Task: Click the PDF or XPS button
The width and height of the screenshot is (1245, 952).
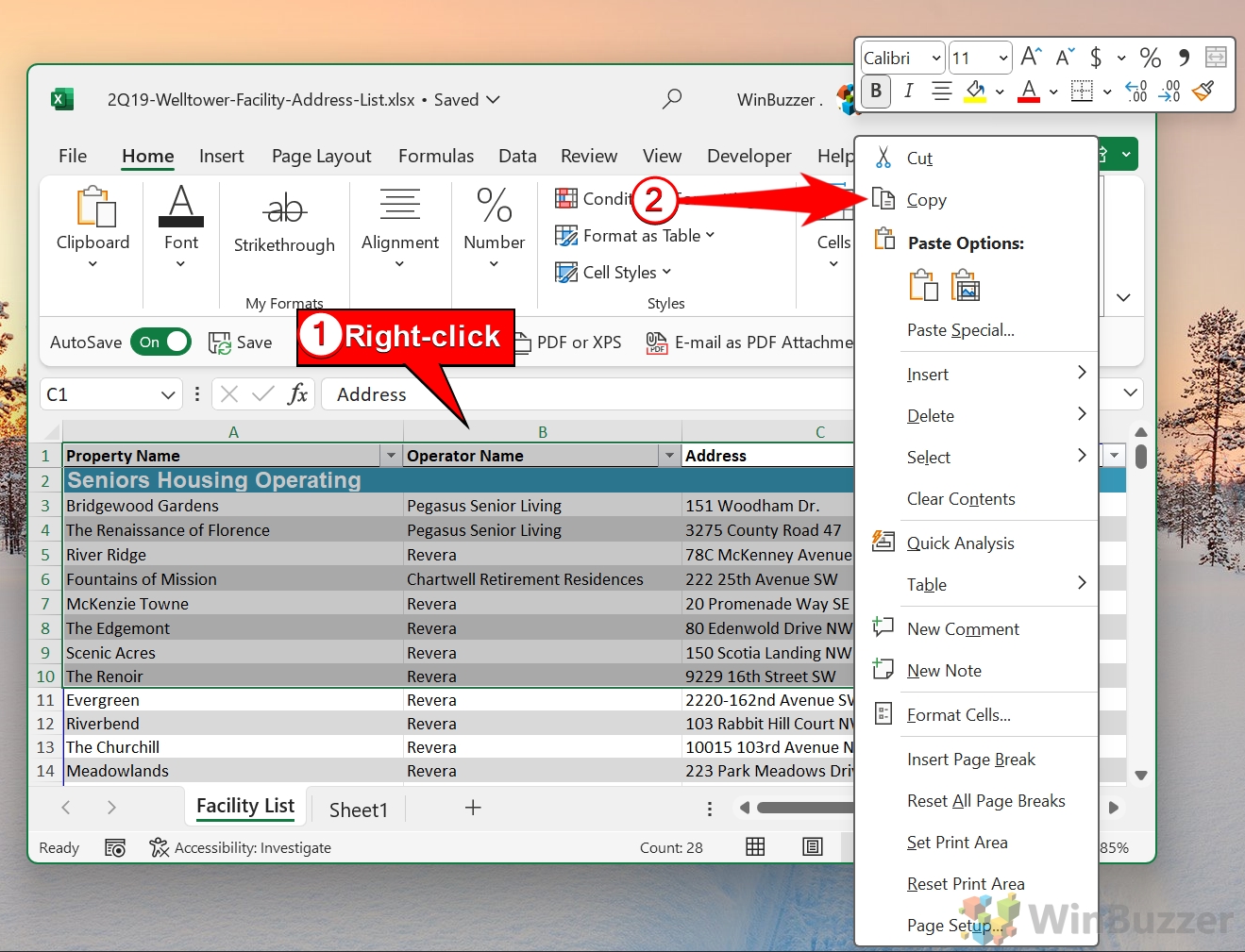Action: (567, 342)
